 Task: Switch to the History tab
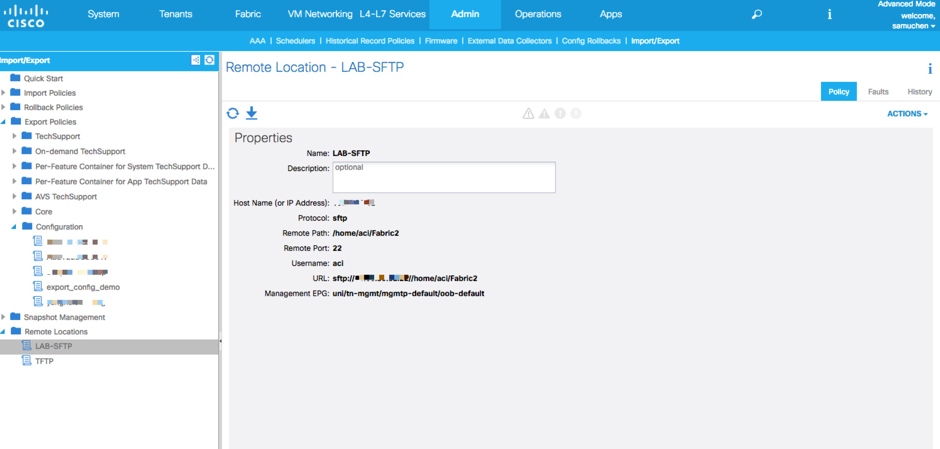point(919,92)
